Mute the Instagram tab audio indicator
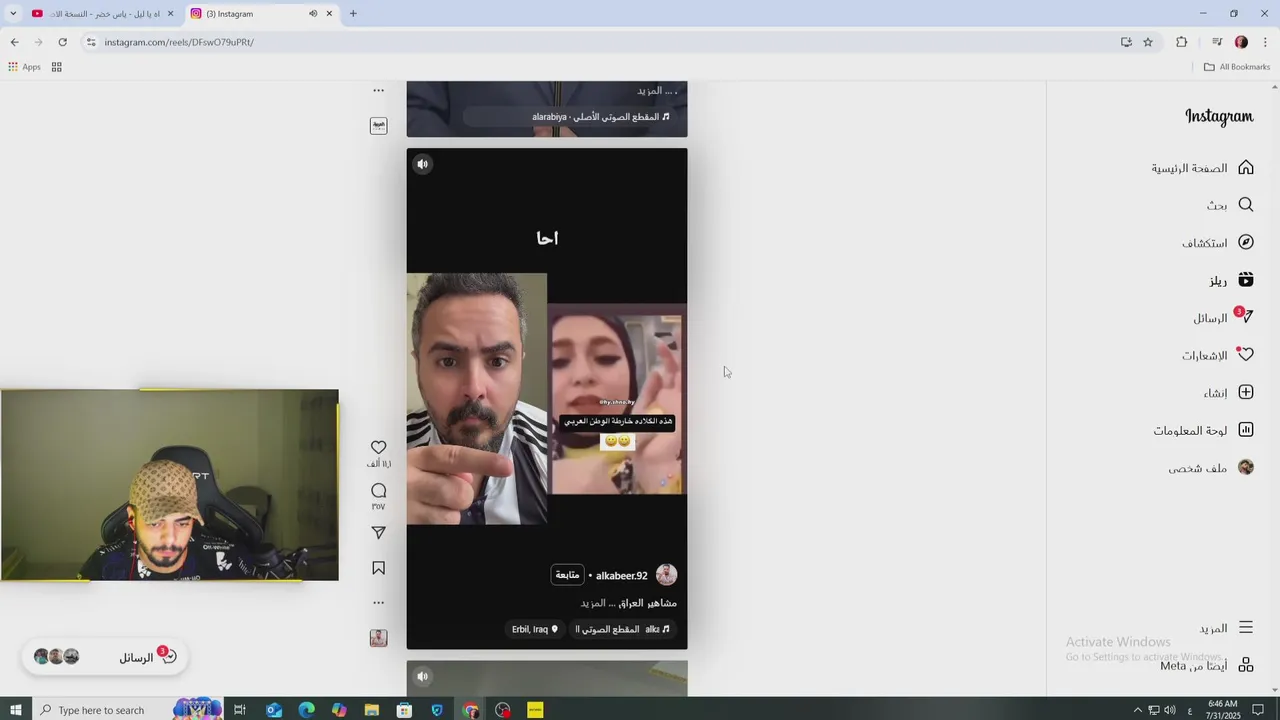The width and height of the screenshot is (1280, 720). point(312,13)
